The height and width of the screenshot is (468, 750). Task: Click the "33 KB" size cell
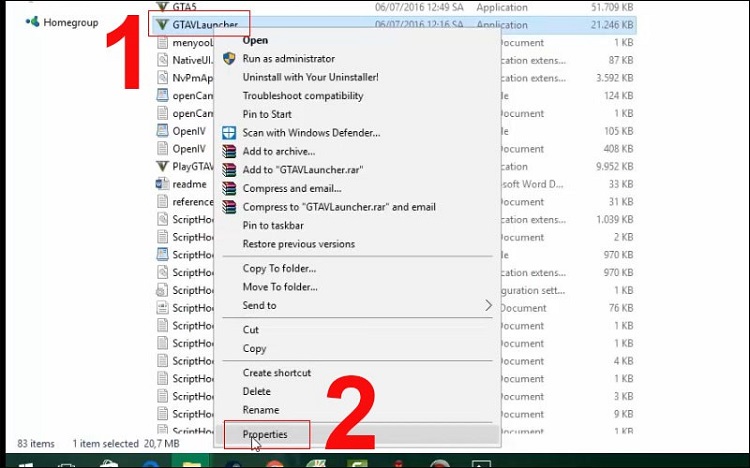(621, 184)
